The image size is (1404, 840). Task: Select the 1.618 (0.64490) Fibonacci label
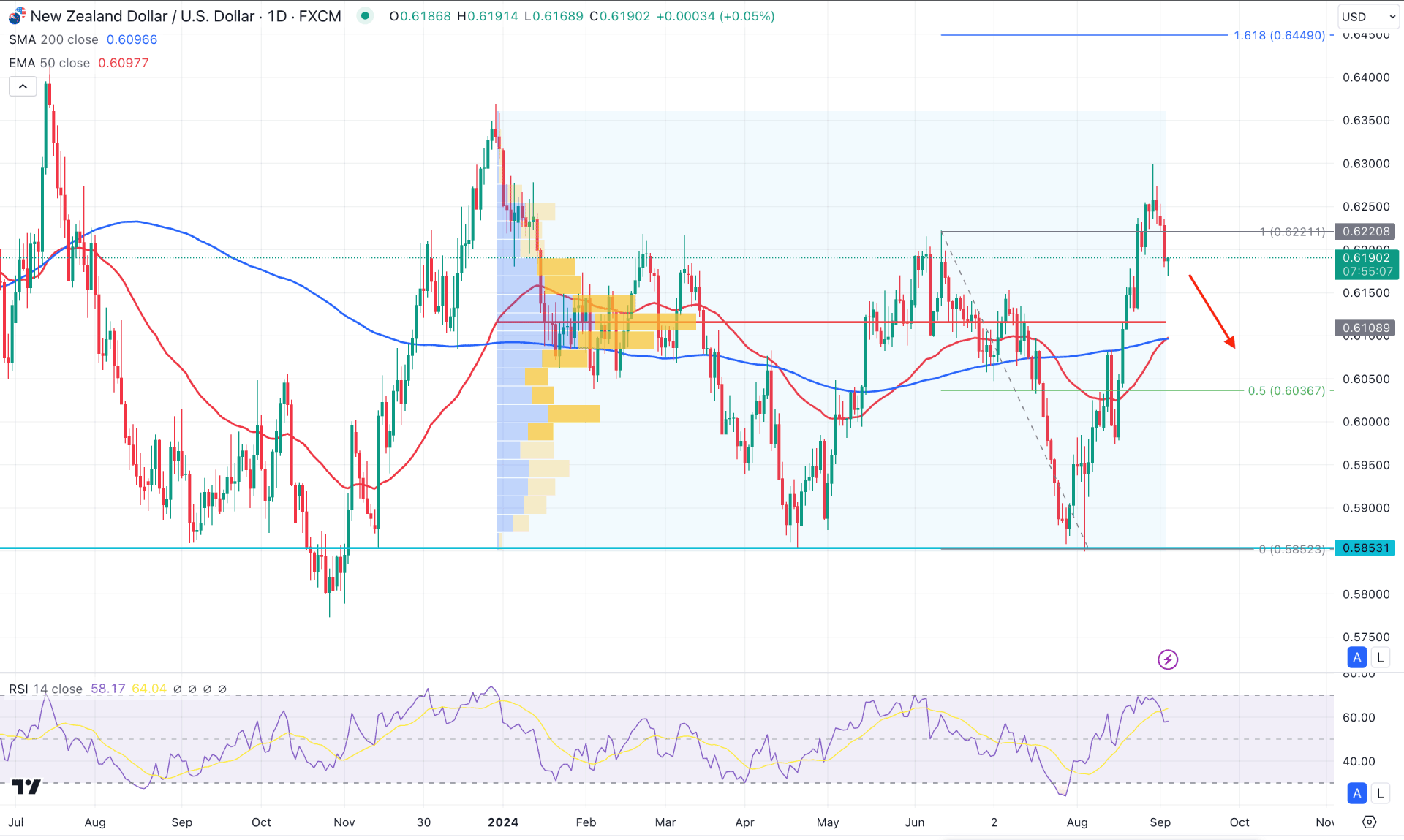click(1279, 35)
